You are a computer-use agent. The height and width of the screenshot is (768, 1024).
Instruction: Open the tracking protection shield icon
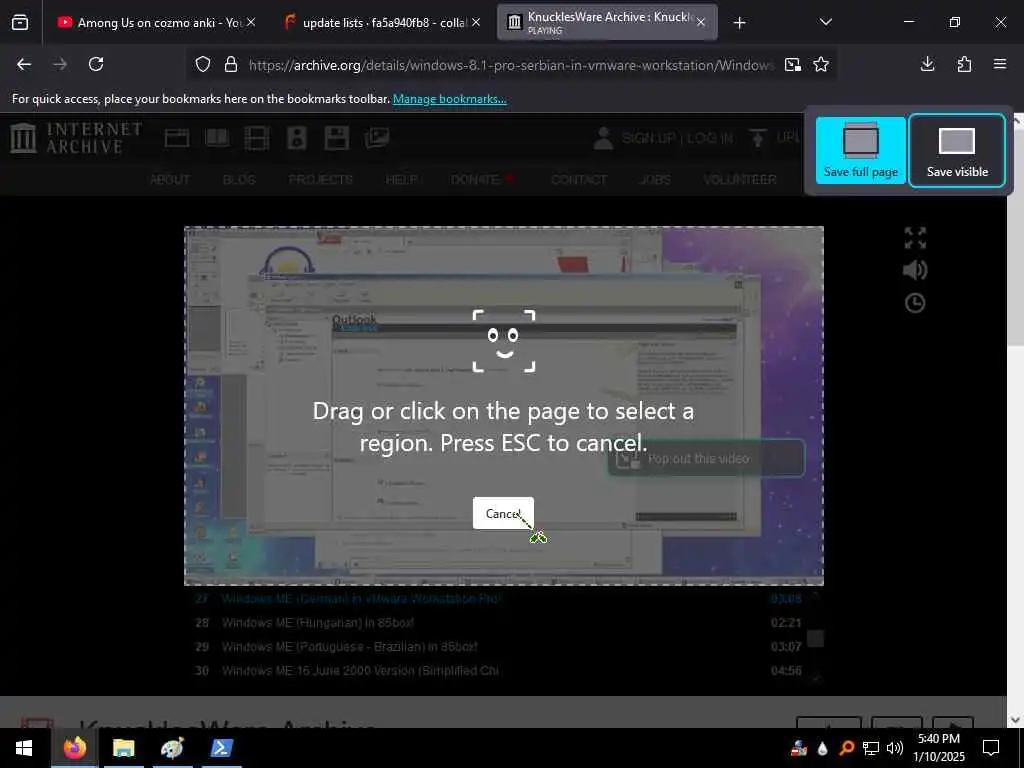coord(203,65)
